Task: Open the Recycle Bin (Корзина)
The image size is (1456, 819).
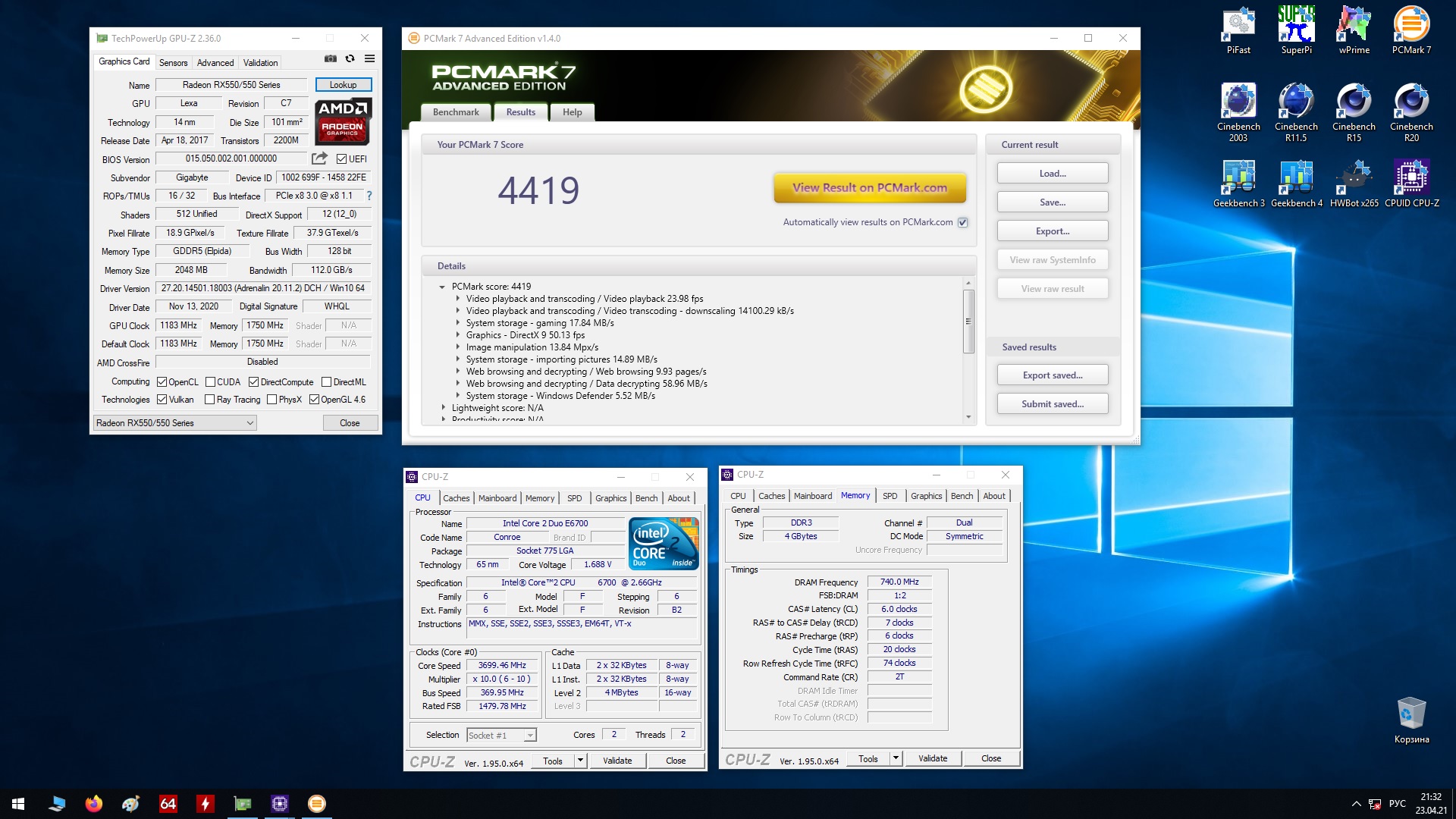Action: [1411, 720]
